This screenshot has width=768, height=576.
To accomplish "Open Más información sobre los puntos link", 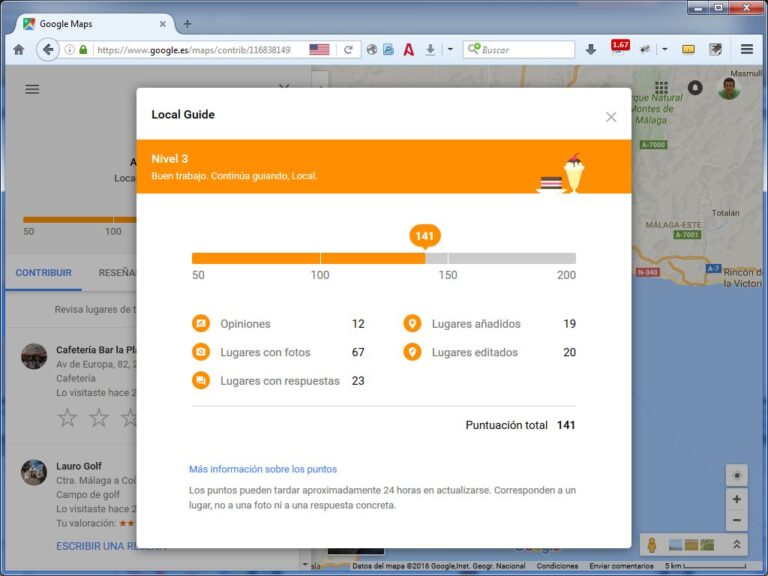I will 263,469.
